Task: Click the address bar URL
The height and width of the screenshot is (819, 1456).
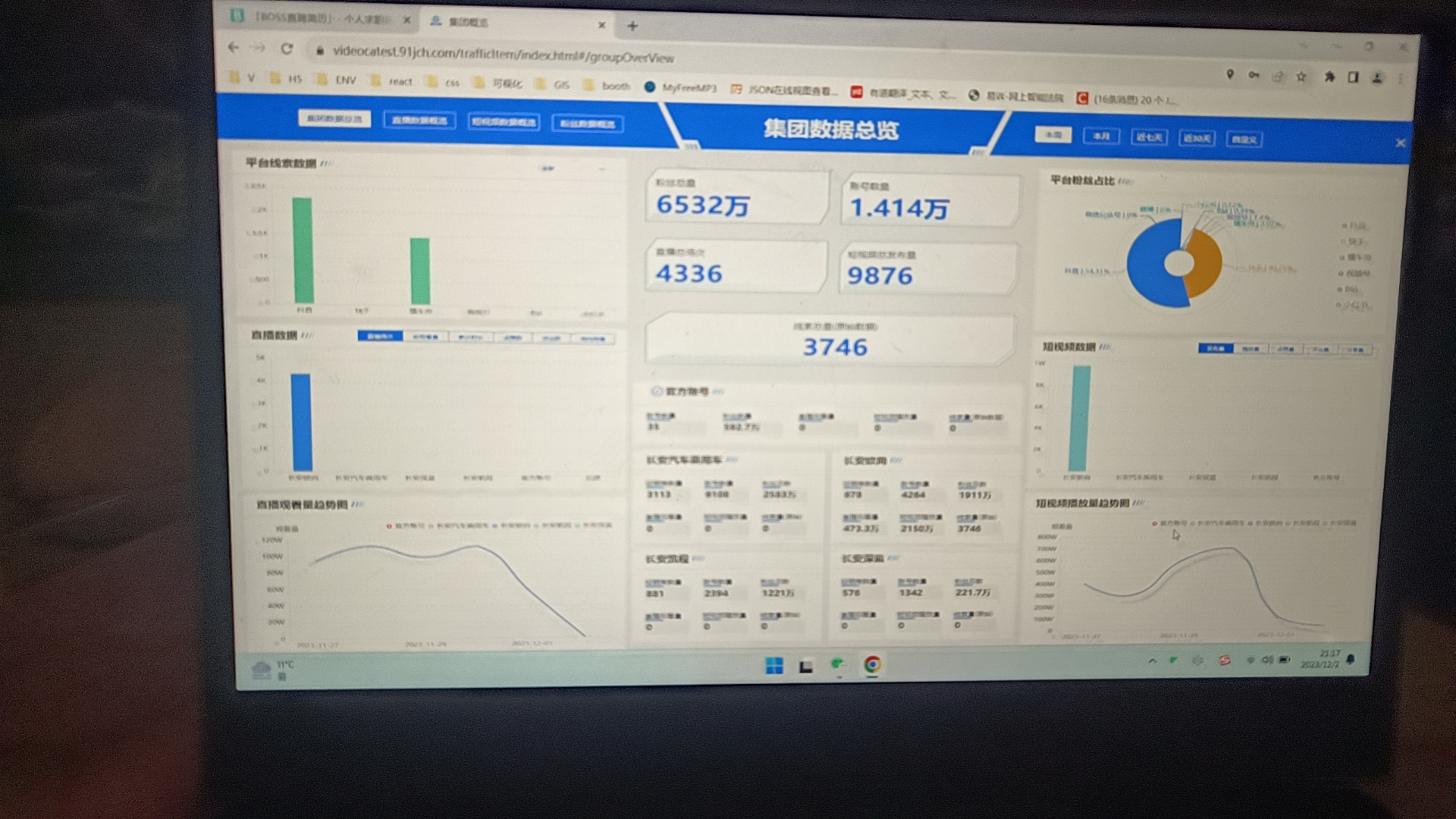Action: [503, 54]
